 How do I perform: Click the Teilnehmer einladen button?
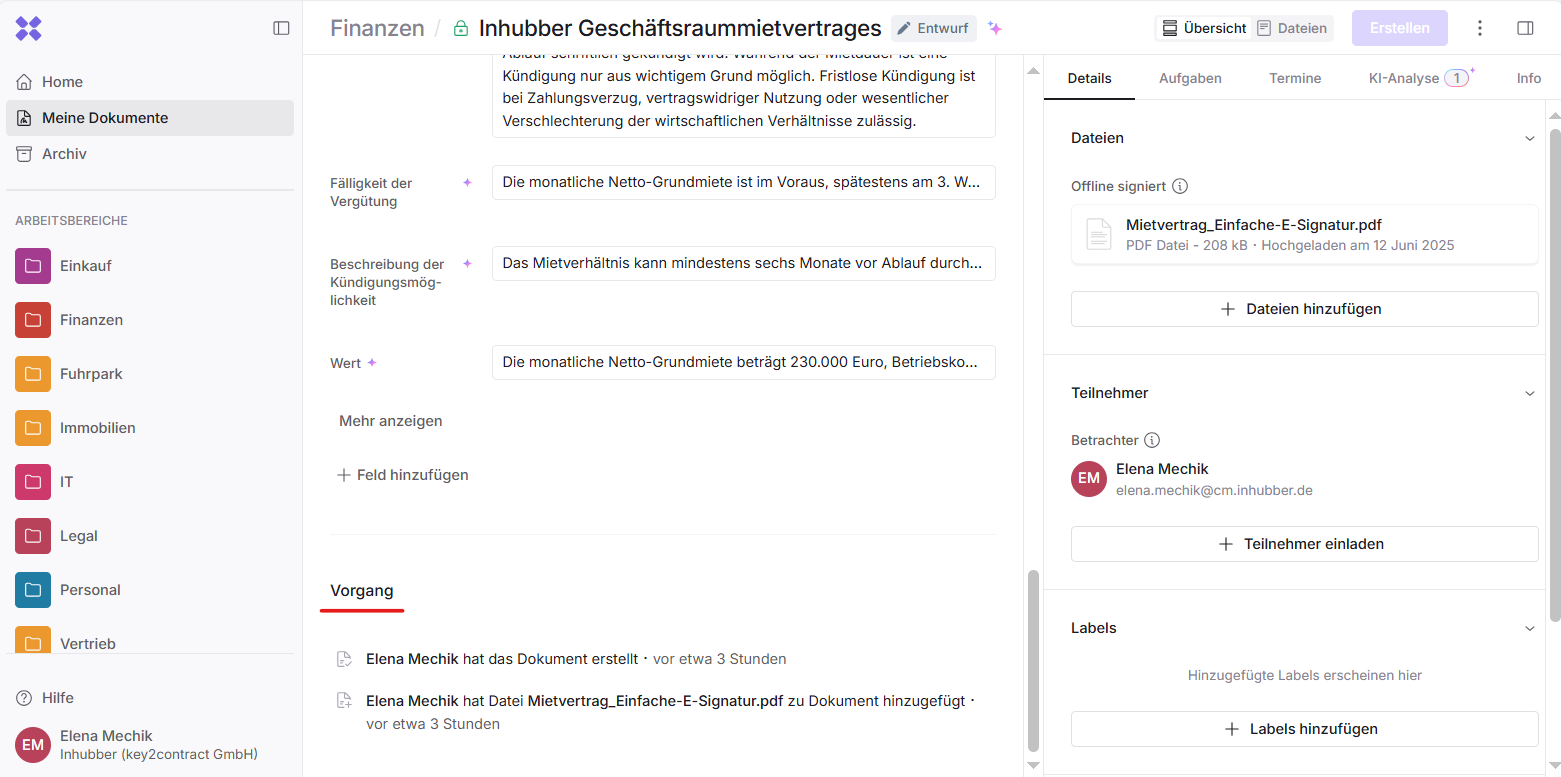point(1304,544)
